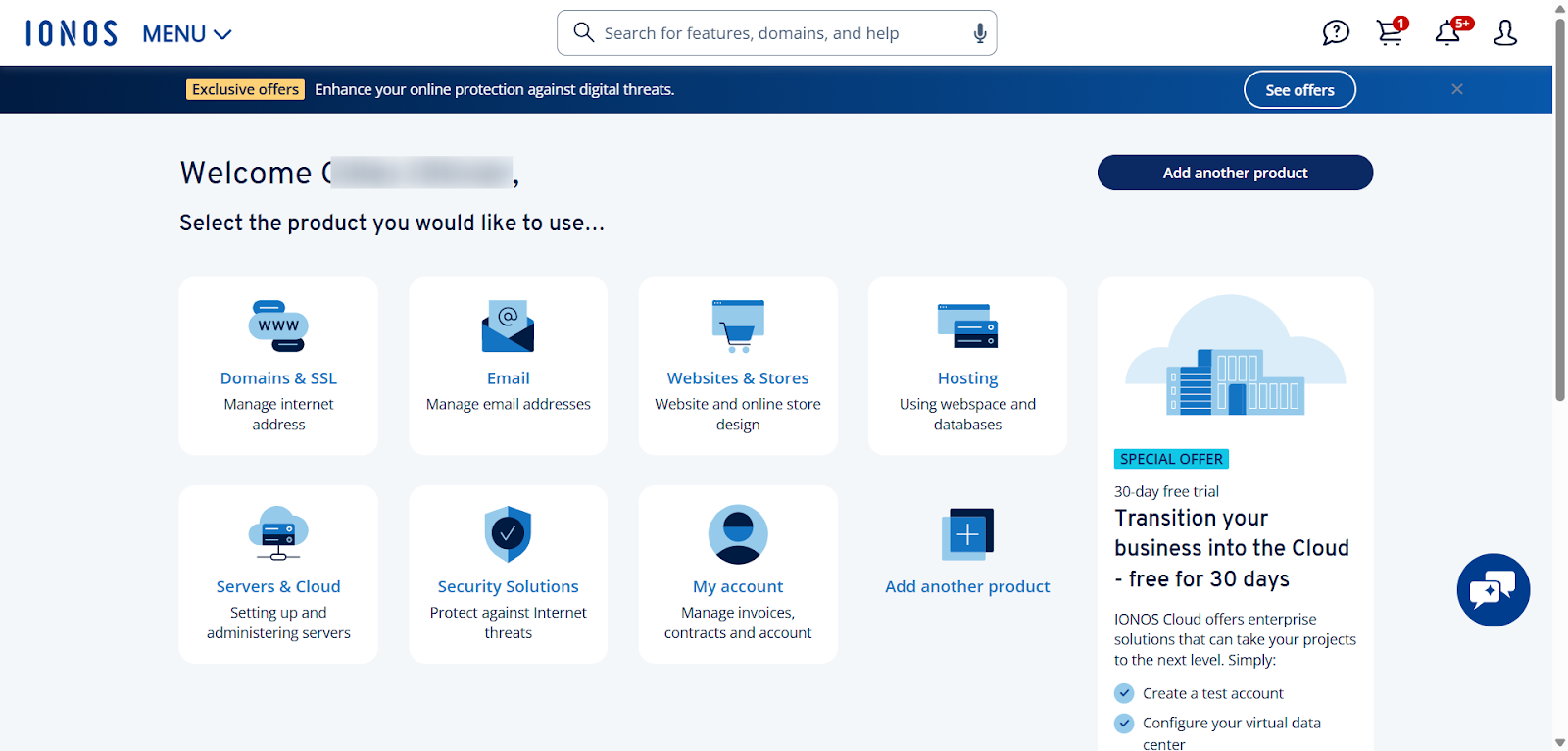Click the page vertical scrollbar thumb
Screen dimensions: 1568x751
[1560, 209]
